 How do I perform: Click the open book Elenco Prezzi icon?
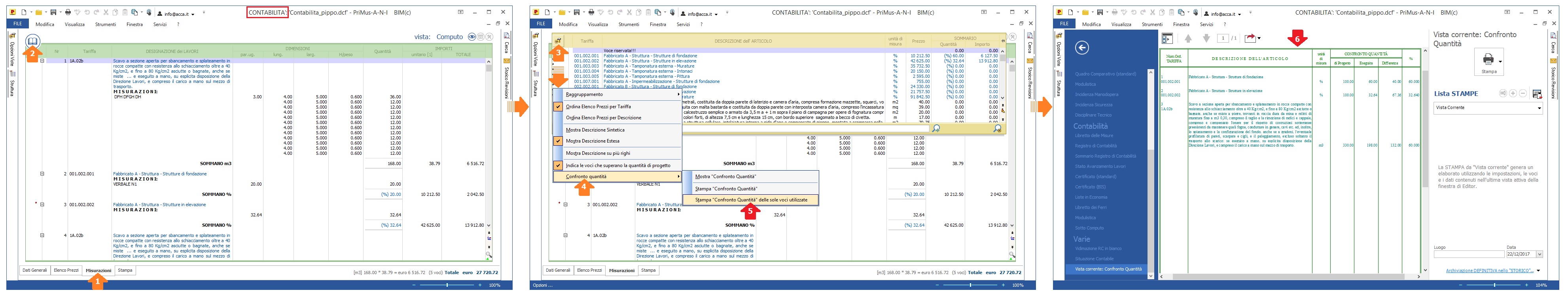(x=33, y=41)
